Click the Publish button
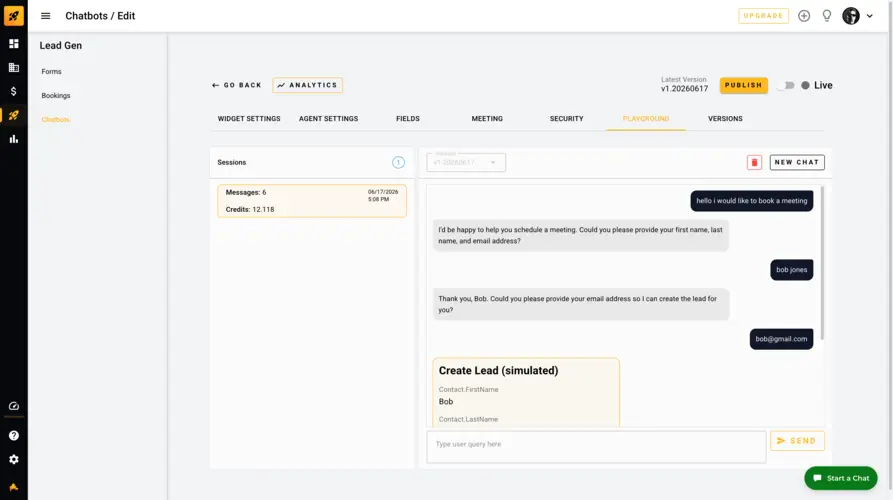The height and width of the screenshot is (500, 893). pos(743,85)
